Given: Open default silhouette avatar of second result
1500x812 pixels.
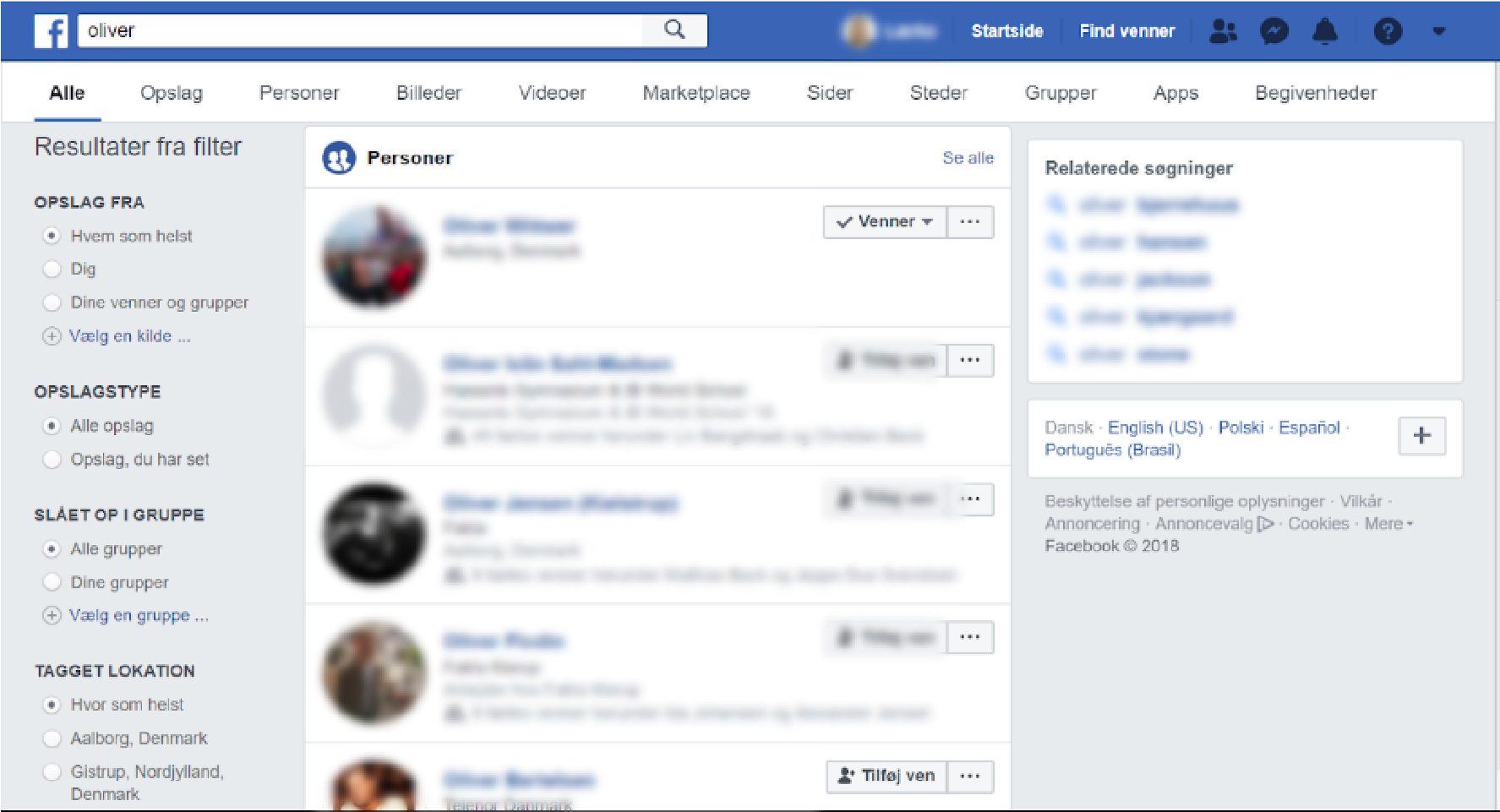Looking at the screenshot, I should coord(374,395).
